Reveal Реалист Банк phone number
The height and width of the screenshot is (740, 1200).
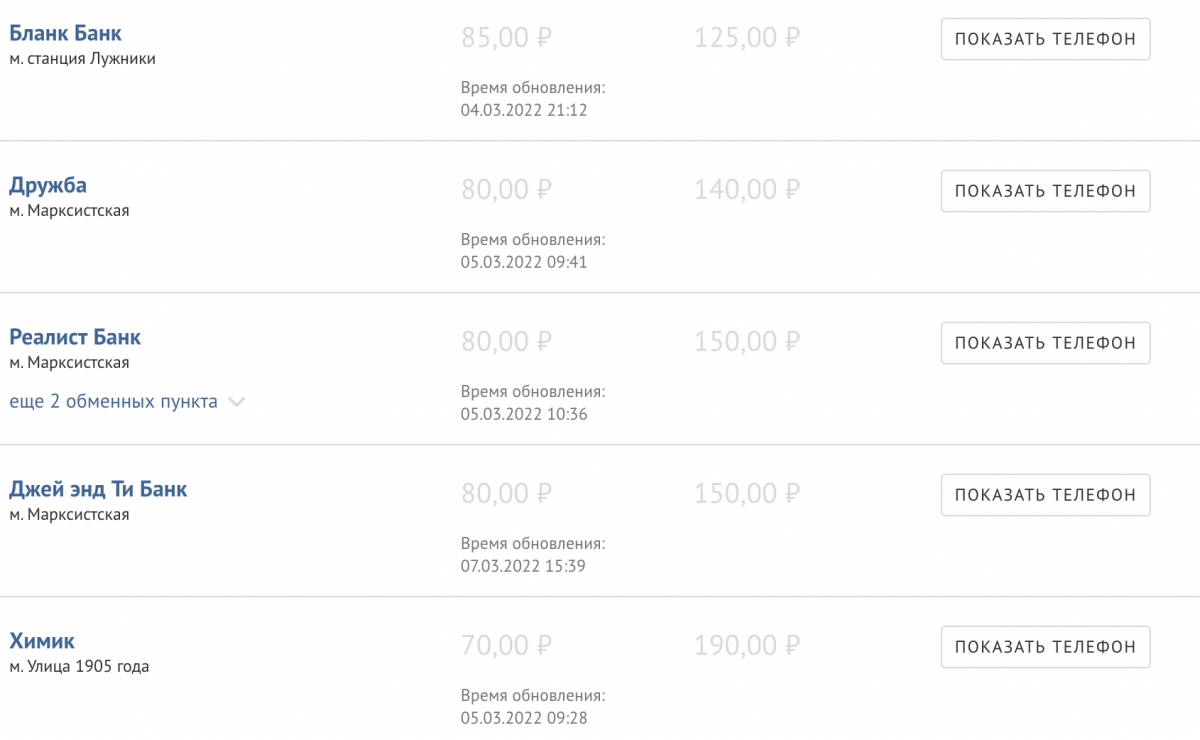[x=1045, y=343]
